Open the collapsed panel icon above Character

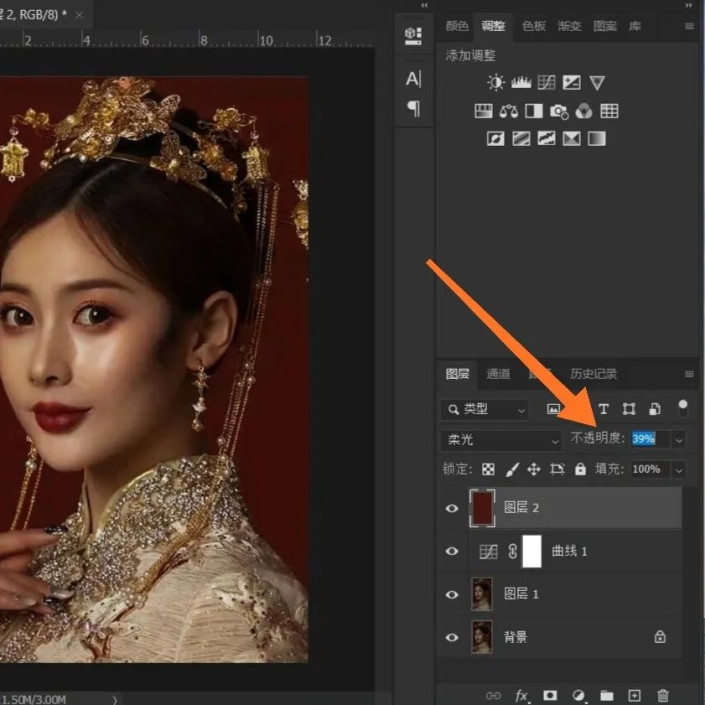click(x=413, y=36)
